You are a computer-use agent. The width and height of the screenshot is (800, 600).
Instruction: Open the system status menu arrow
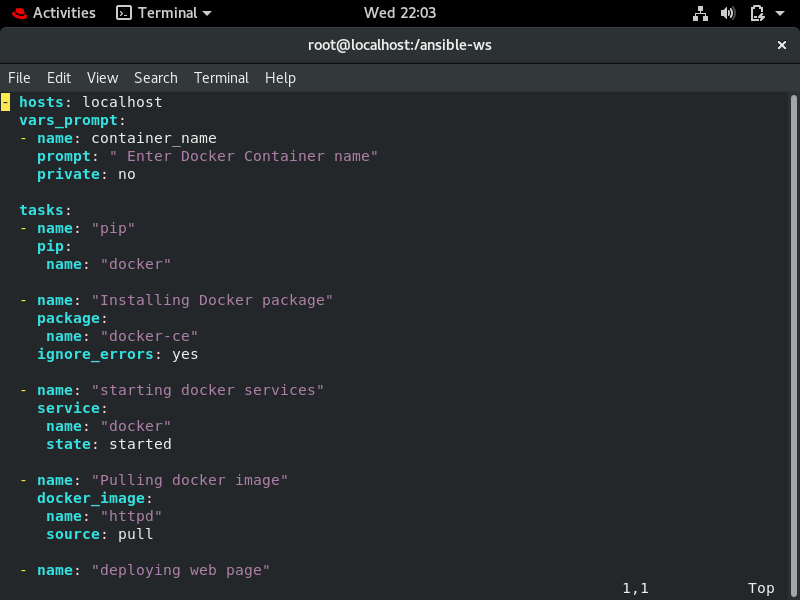click(778, 13)
